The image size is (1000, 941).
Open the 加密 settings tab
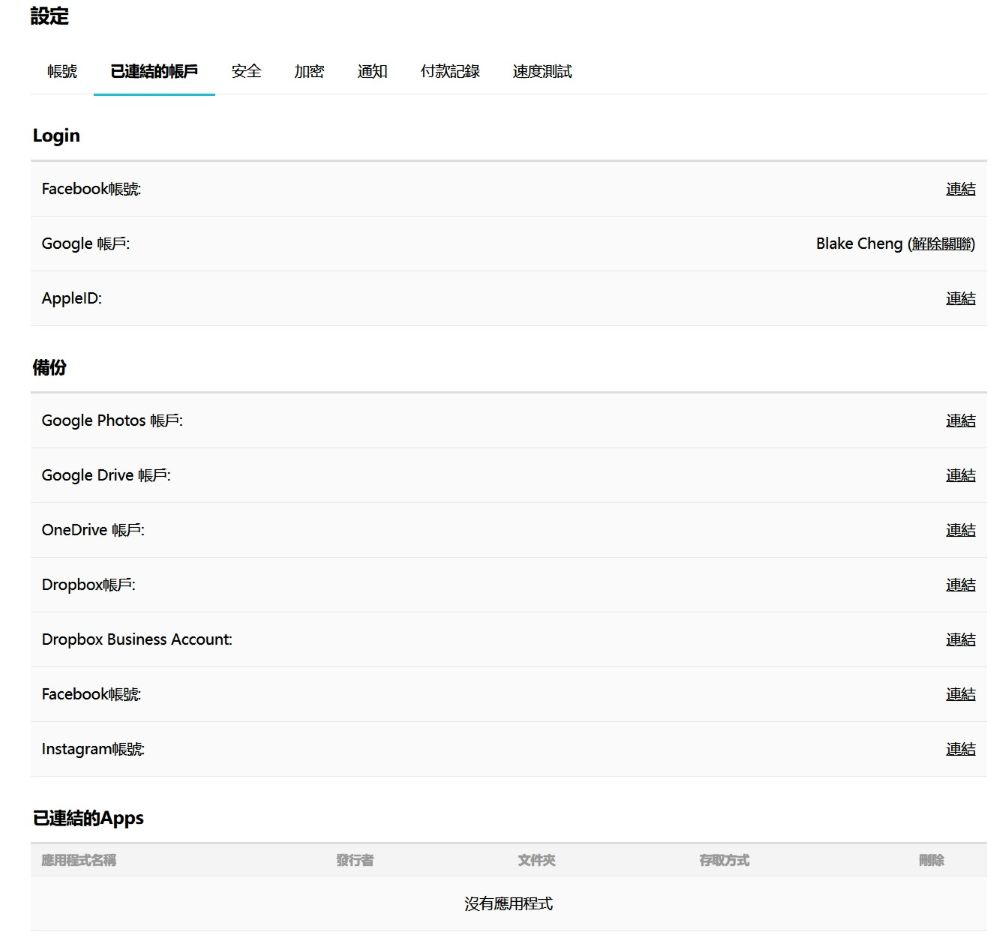[x=309, y=72]
